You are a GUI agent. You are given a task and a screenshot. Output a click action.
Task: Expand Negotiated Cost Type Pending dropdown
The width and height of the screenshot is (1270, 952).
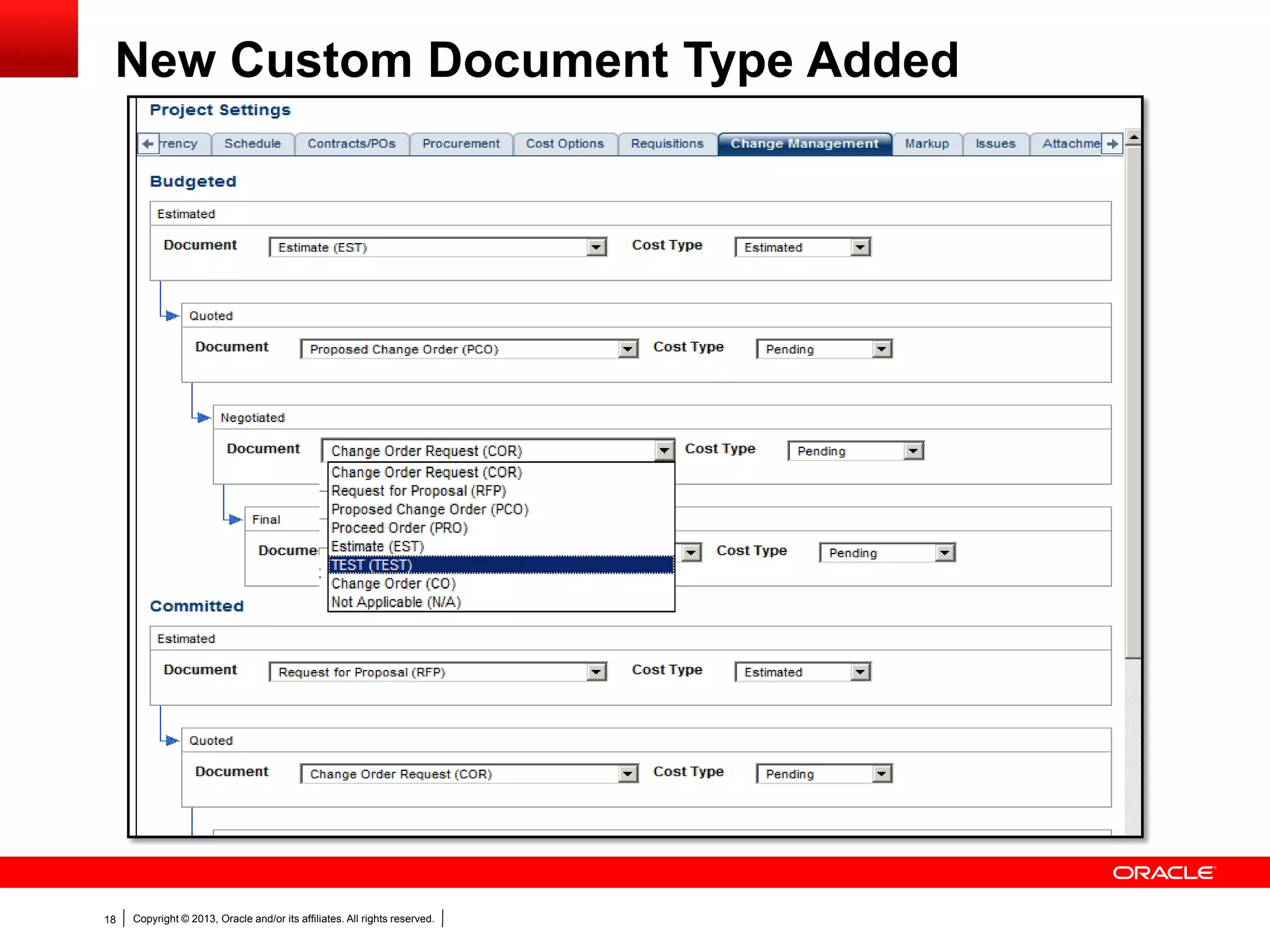[856, 451]
